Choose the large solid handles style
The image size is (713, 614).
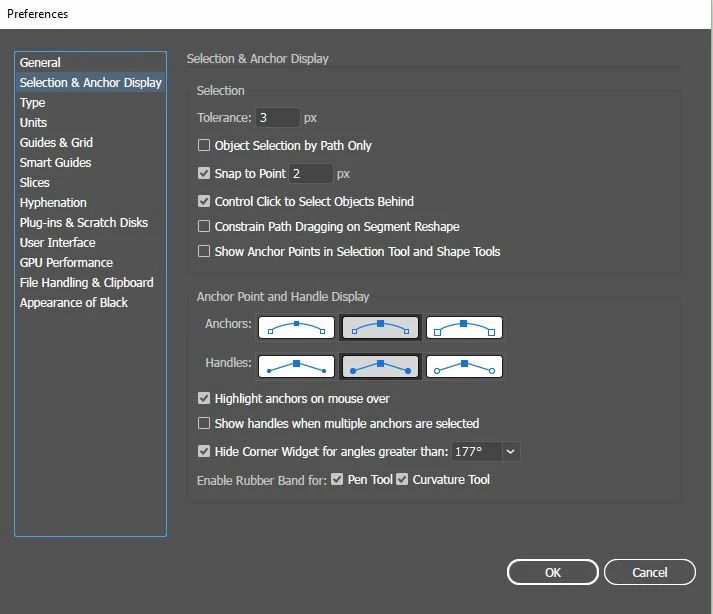[380, 367]
